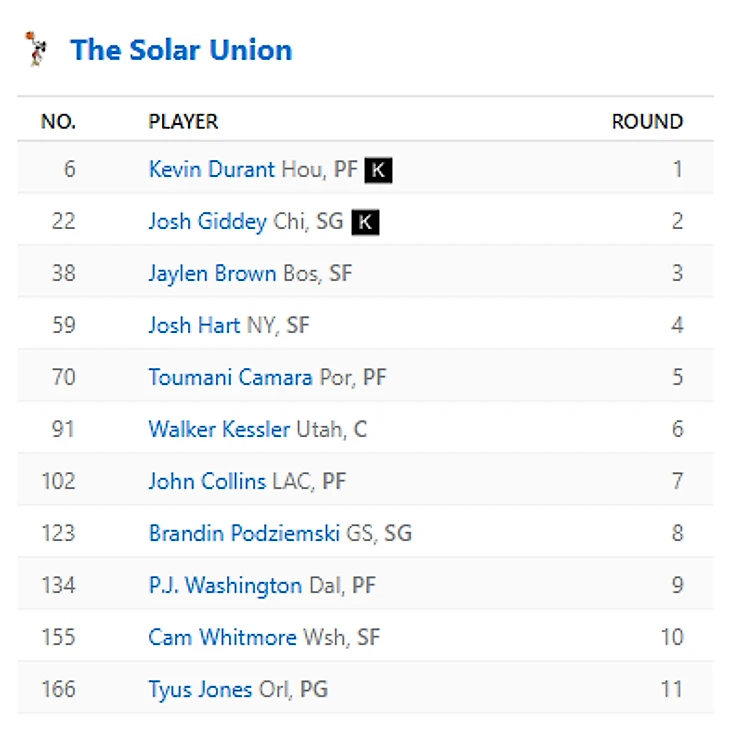Open John Collins player profile

click(x=207, y=481)
